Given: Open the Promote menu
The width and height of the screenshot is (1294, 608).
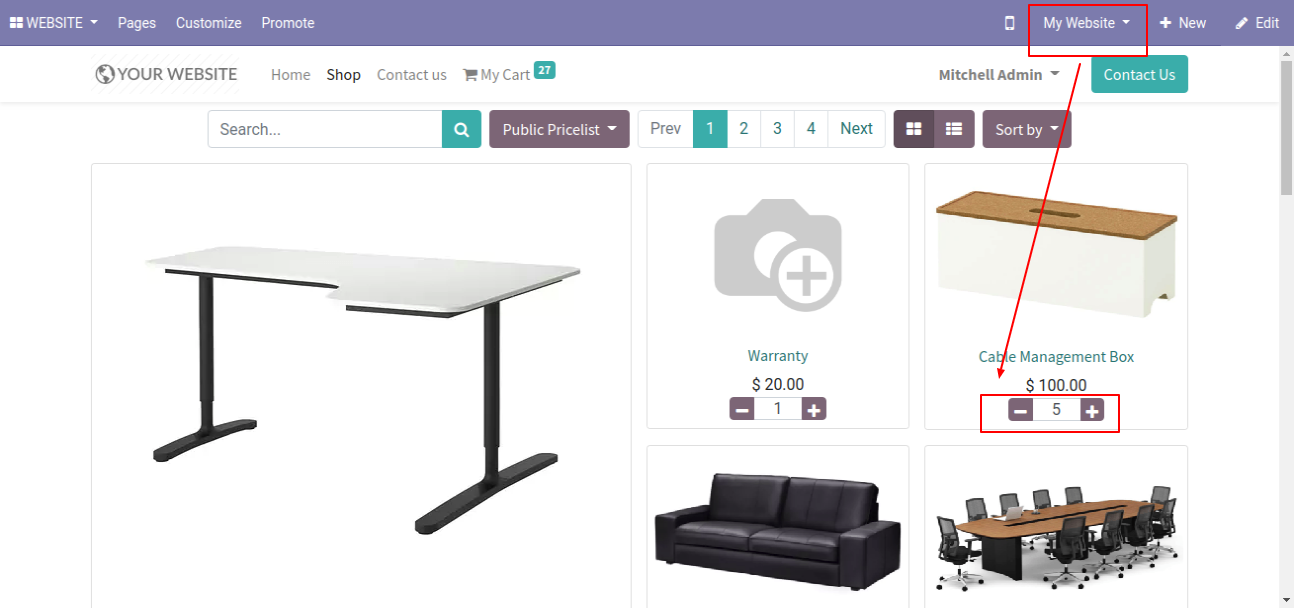Looking at the screenshot, I should click(288, 23).
